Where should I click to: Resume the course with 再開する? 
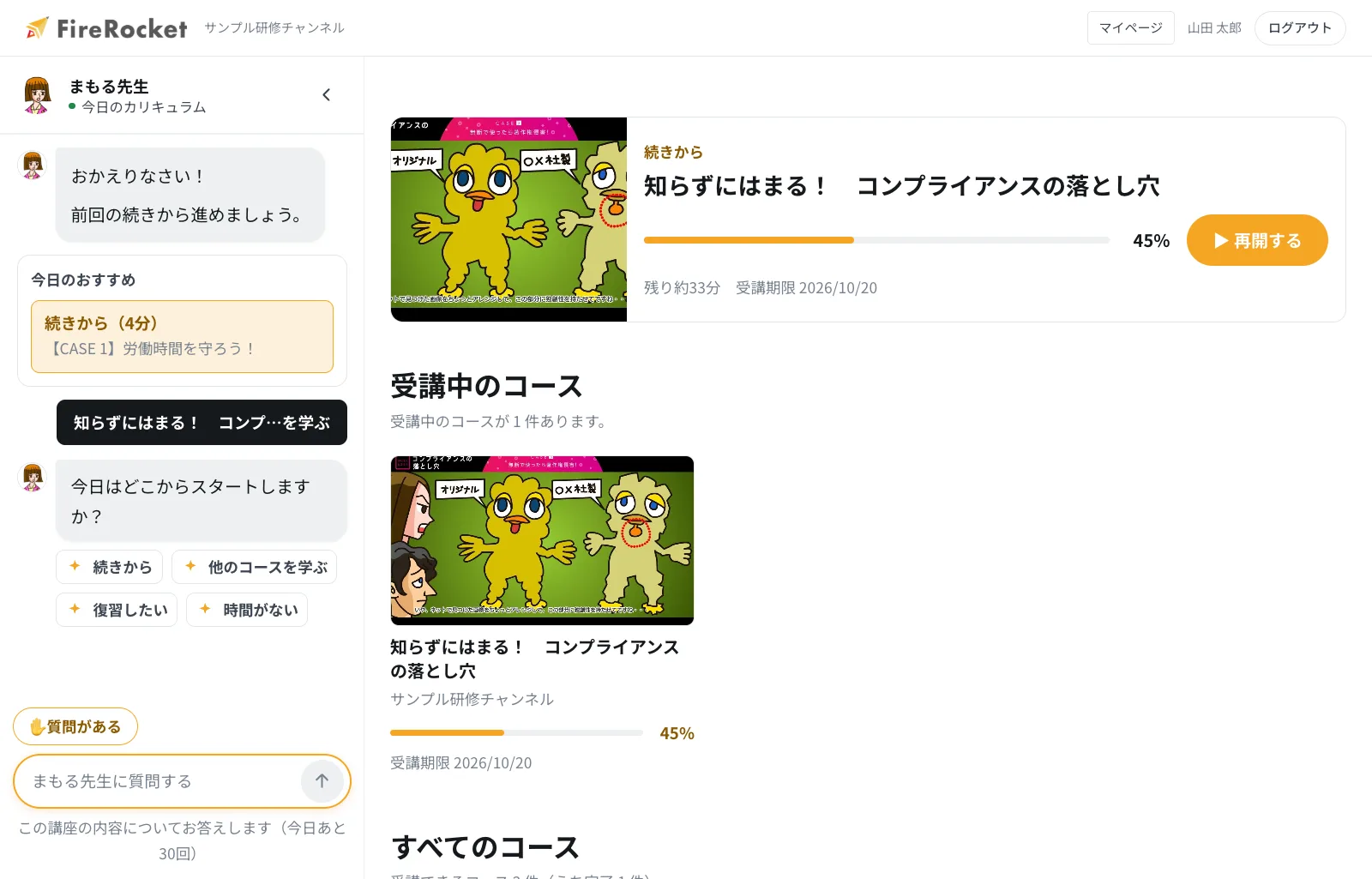[1257, 240]
